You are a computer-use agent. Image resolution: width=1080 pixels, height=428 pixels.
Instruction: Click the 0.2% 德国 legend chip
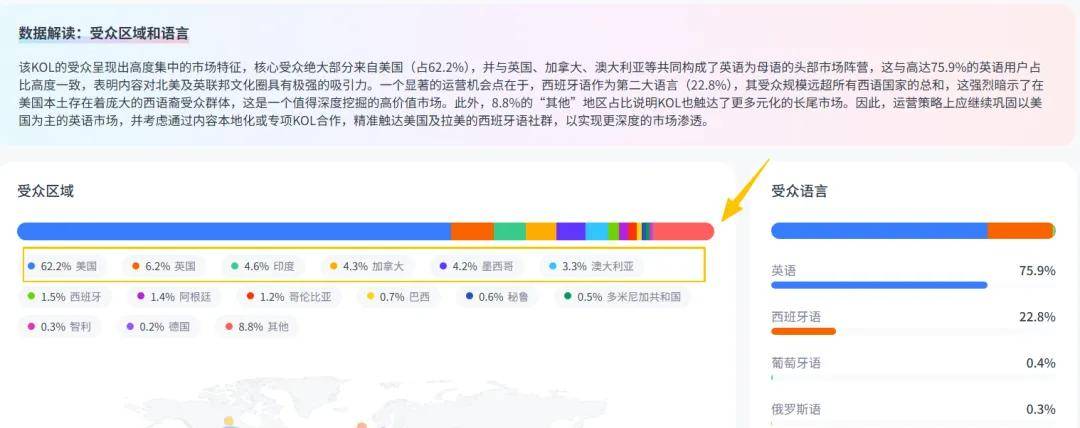click(x=158, y=327)
